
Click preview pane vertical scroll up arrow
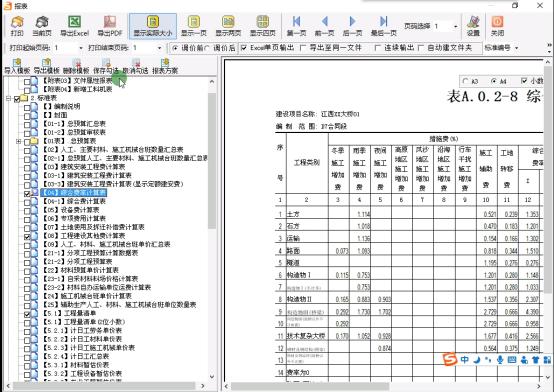549,62
